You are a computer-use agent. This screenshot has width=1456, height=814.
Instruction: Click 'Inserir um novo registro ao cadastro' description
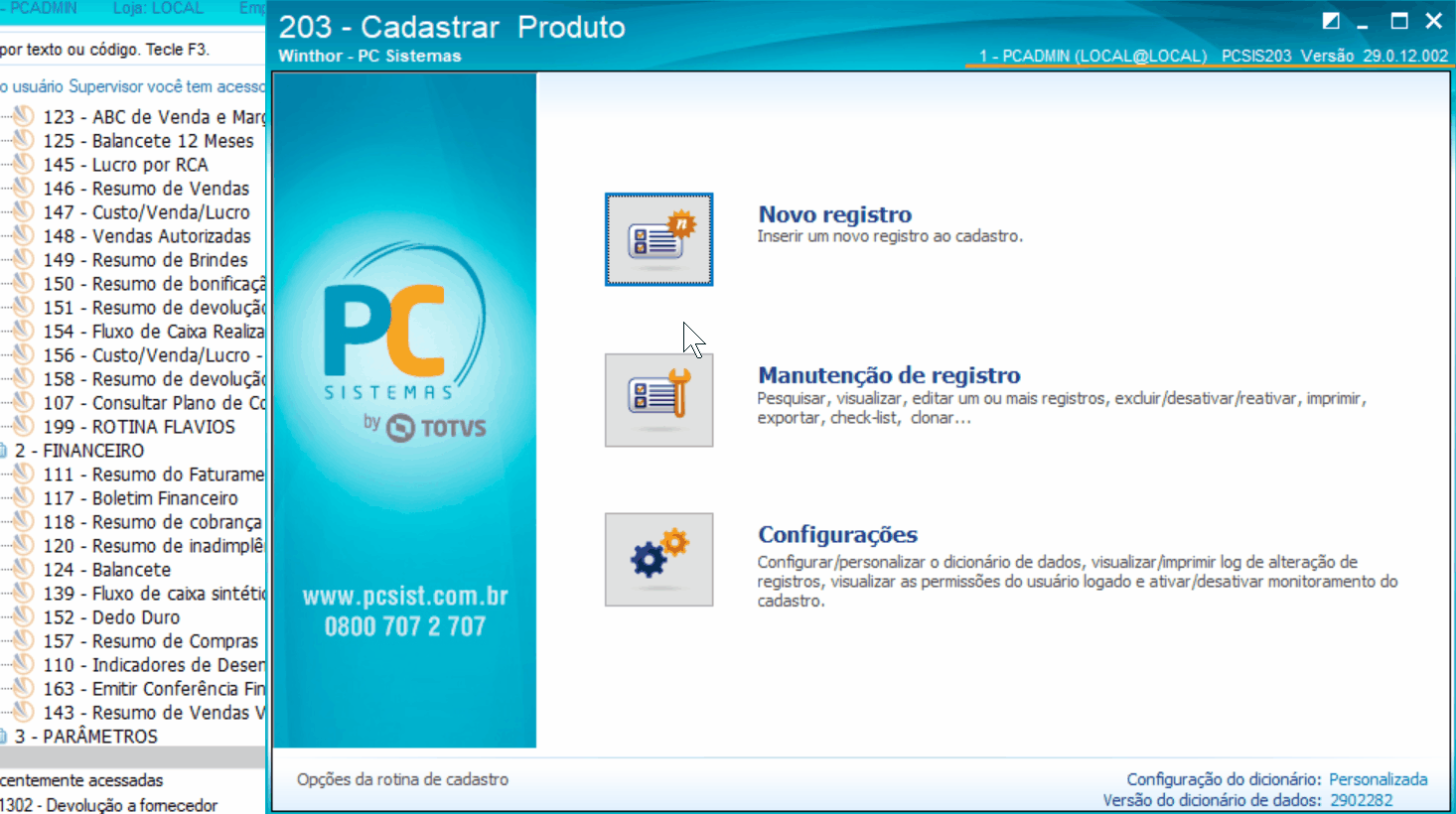pos(890,236)
